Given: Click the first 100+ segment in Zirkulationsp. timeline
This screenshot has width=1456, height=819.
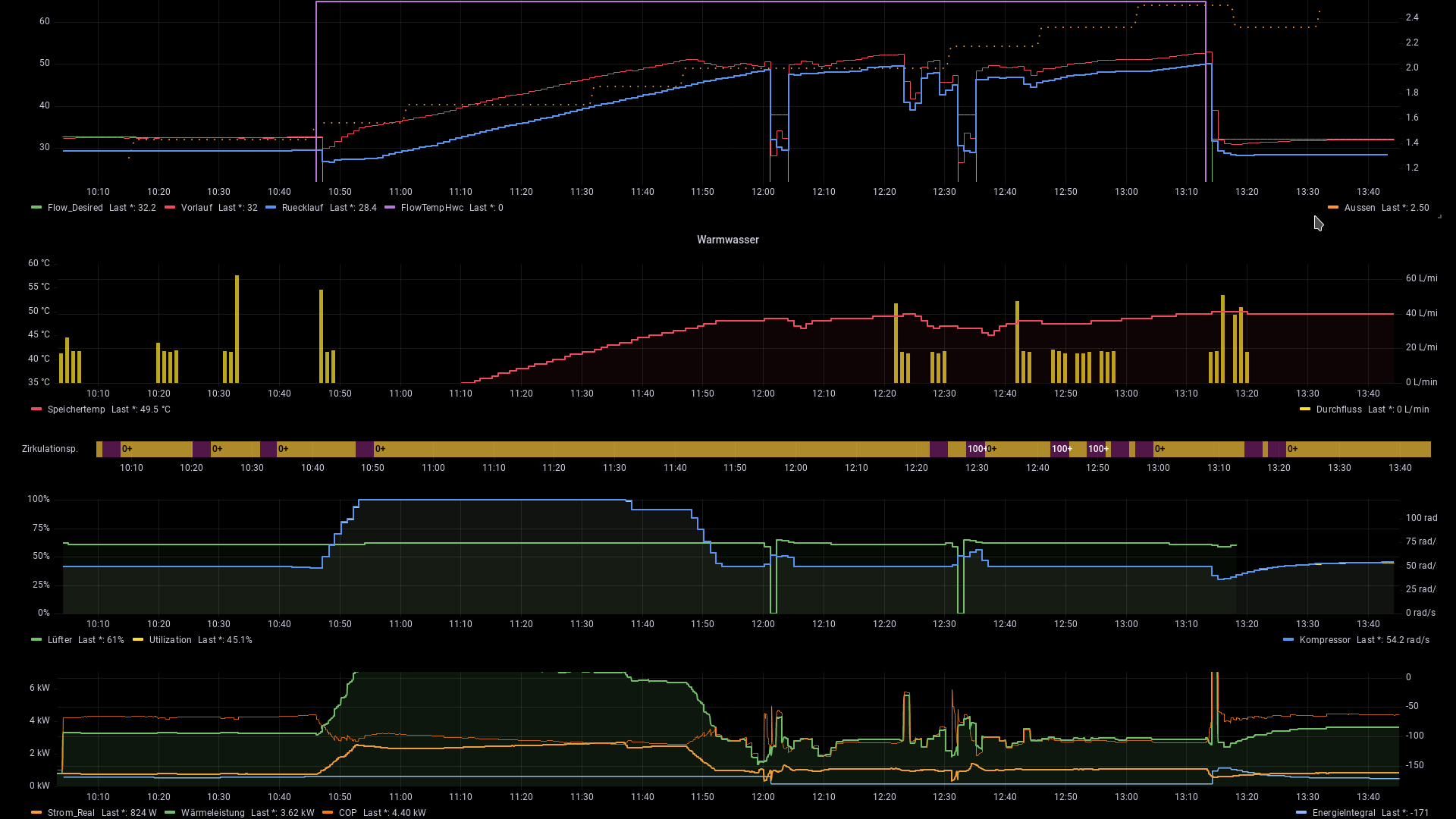Looking at the screenshot, I should (x=975, y=449).
